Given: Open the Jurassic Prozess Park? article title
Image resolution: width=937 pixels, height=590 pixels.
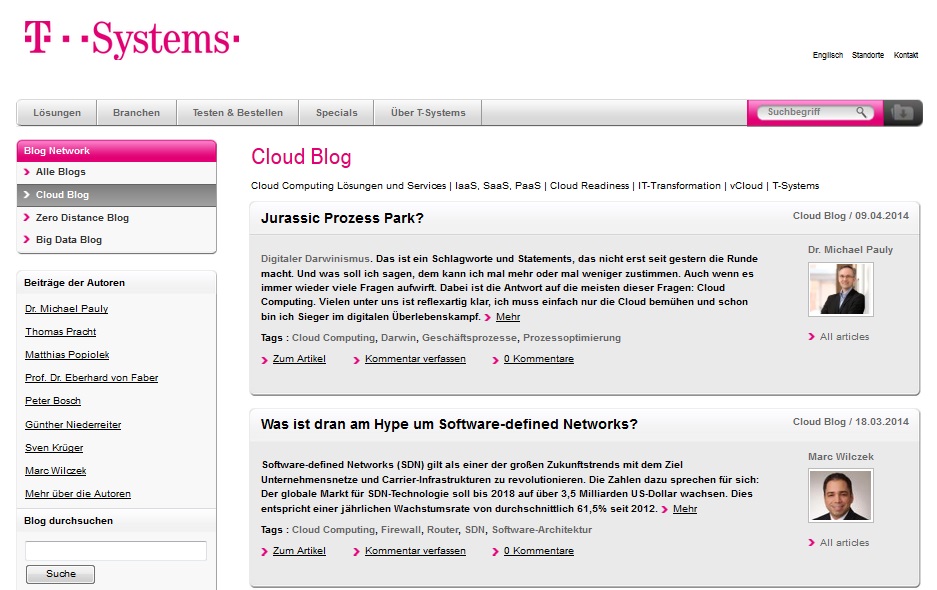Looking at the screenshot, I should [x=342, y=218].
